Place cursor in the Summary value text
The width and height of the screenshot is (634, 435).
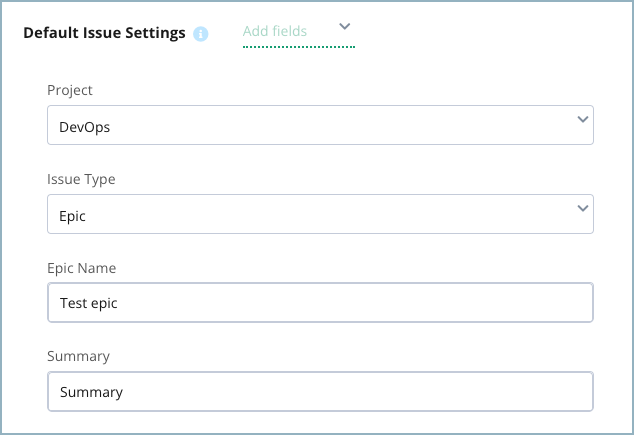pos(91,392)
